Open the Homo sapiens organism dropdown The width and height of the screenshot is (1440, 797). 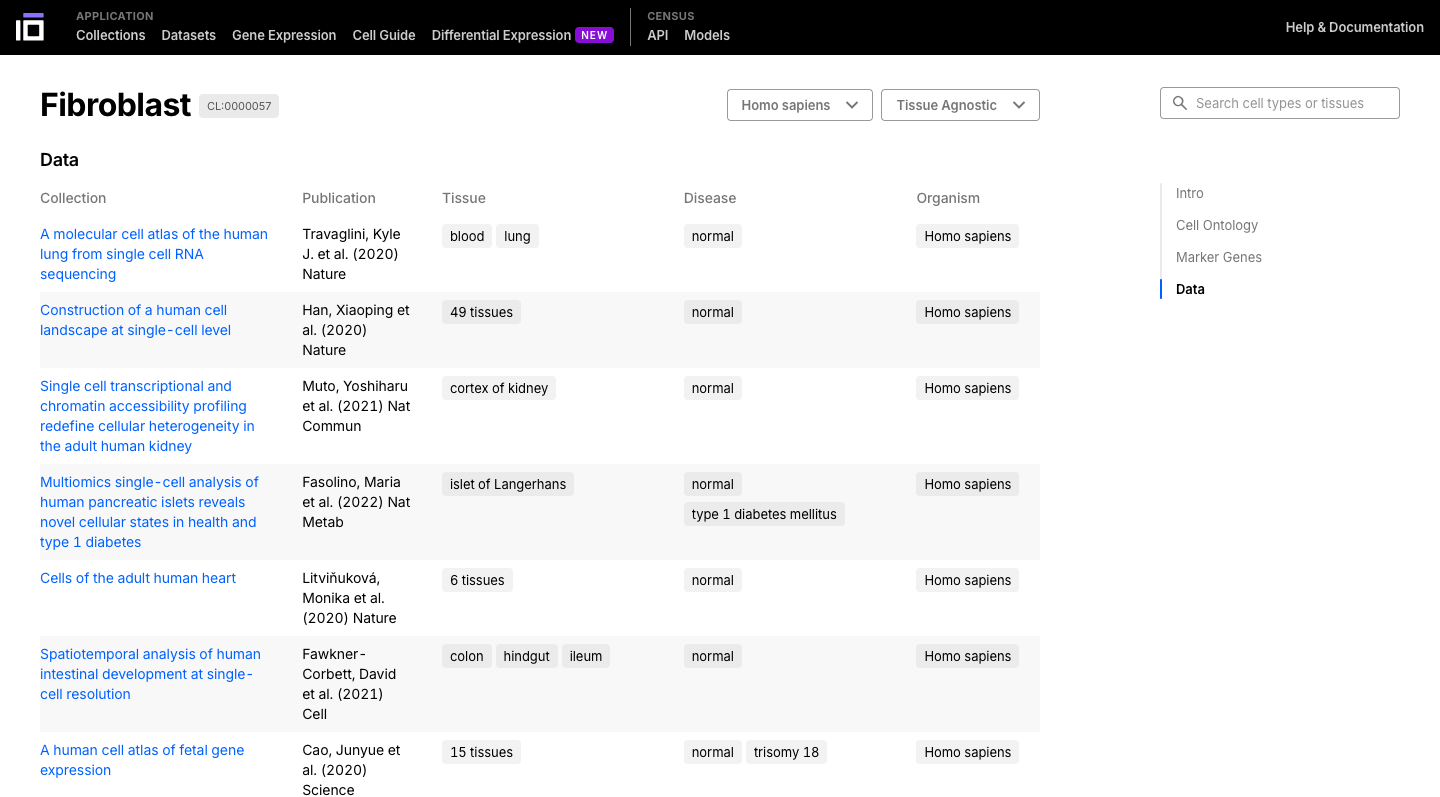click(x=799, y=105)
